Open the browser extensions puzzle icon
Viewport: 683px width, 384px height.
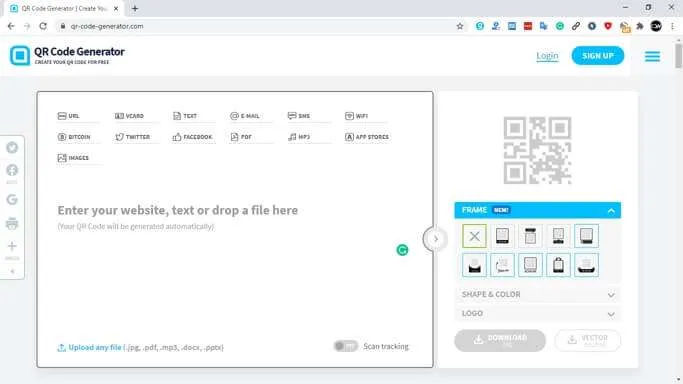point(639,26)
